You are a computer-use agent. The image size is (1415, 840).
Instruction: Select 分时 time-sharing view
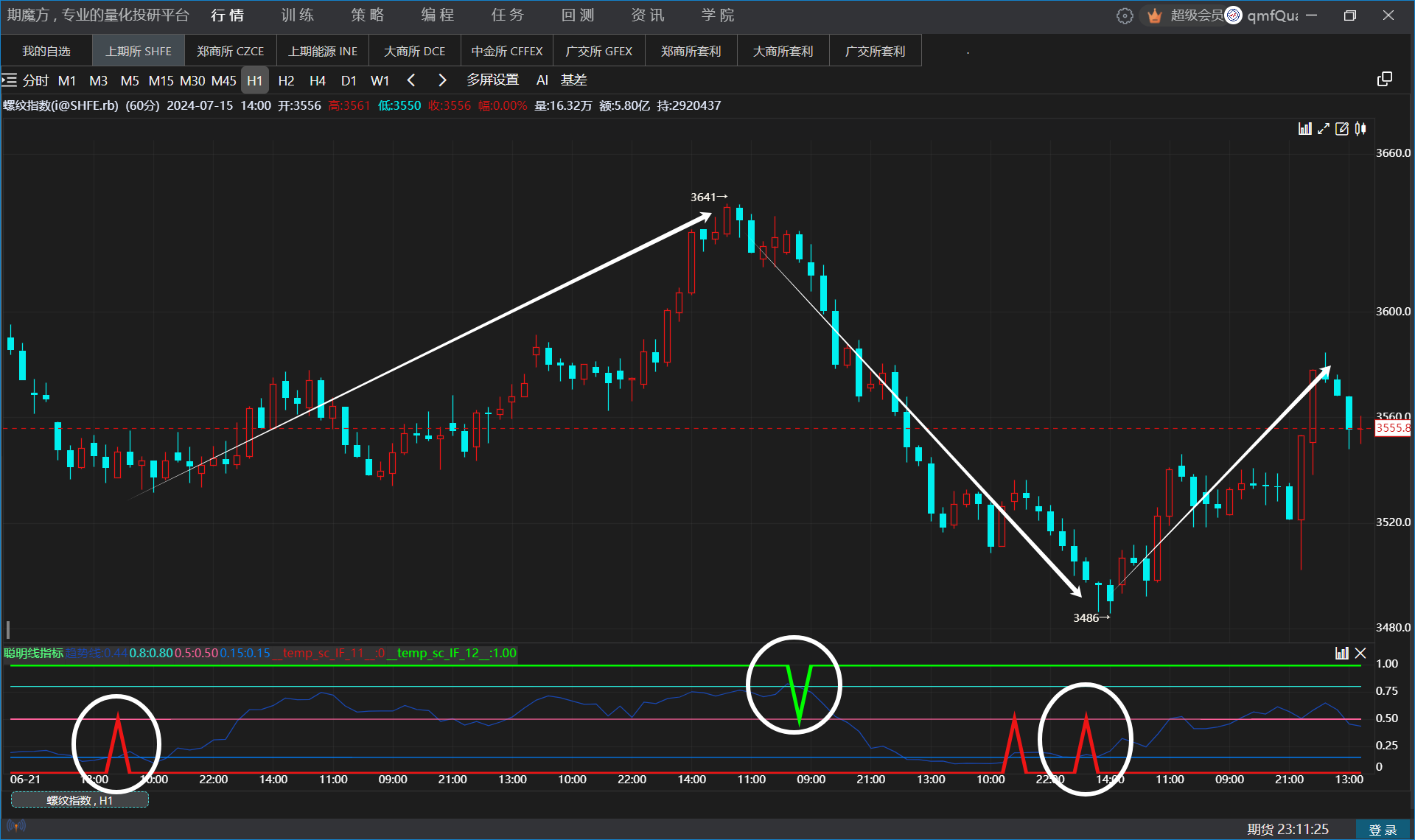tap(35, 80)
